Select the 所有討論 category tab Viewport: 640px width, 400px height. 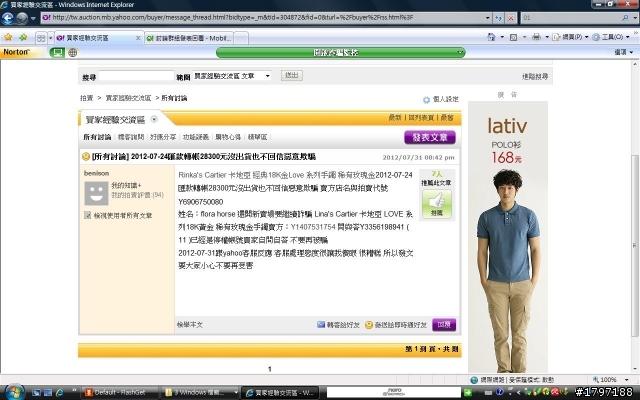tap(97, 137)
